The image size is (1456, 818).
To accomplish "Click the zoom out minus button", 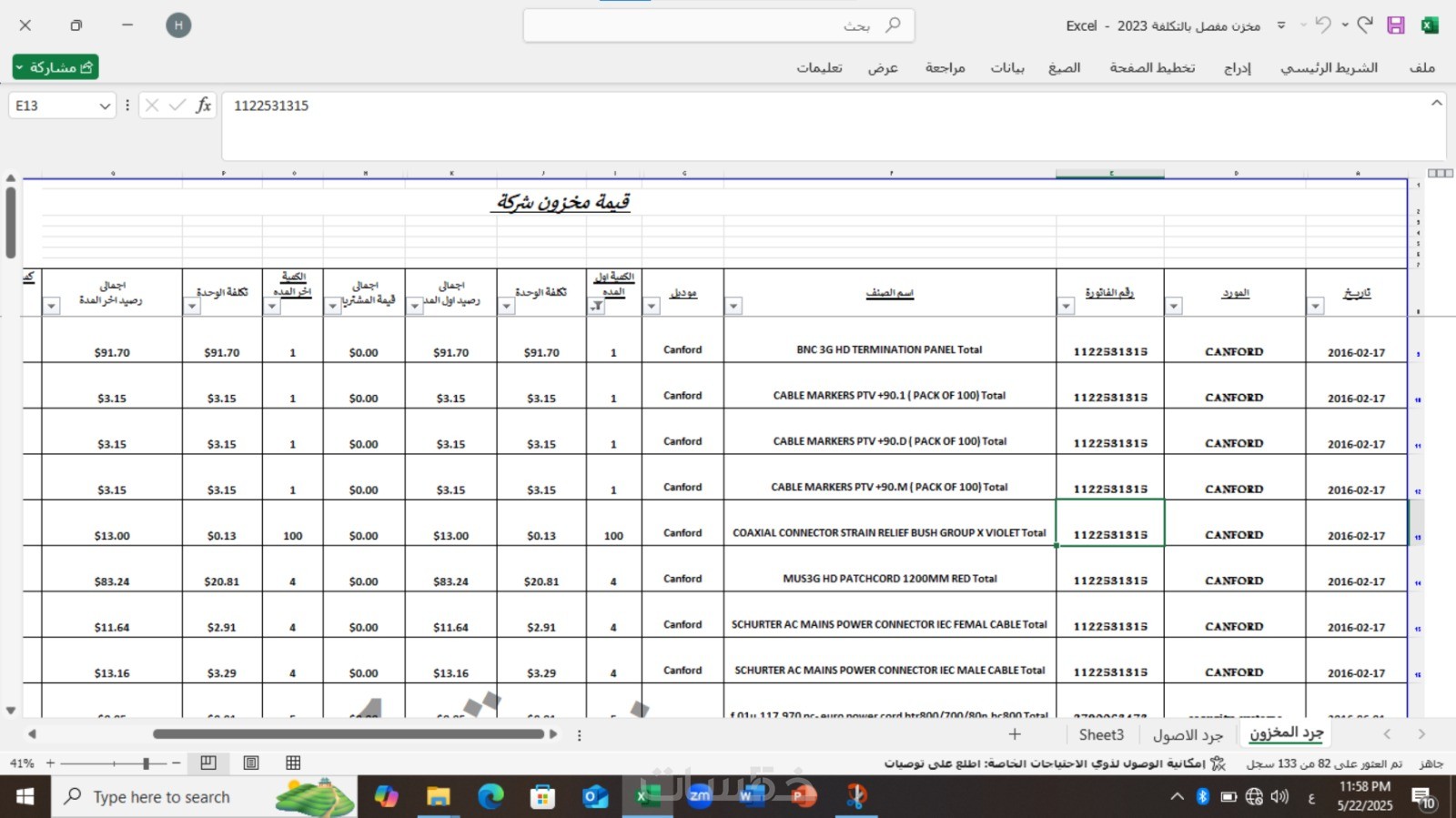I will pos(176,763).
